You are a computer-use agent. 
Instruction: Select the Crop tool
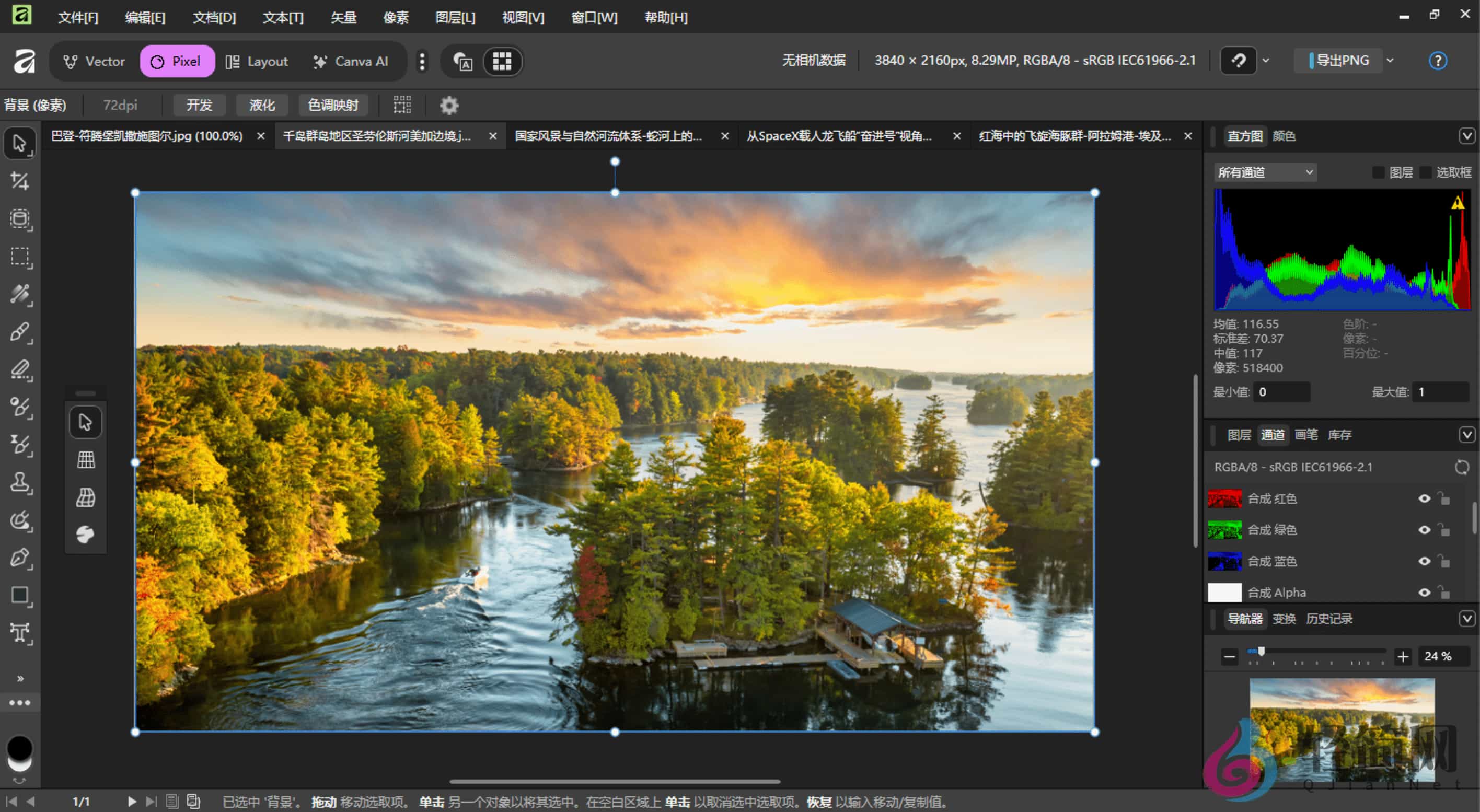(20, 181)
